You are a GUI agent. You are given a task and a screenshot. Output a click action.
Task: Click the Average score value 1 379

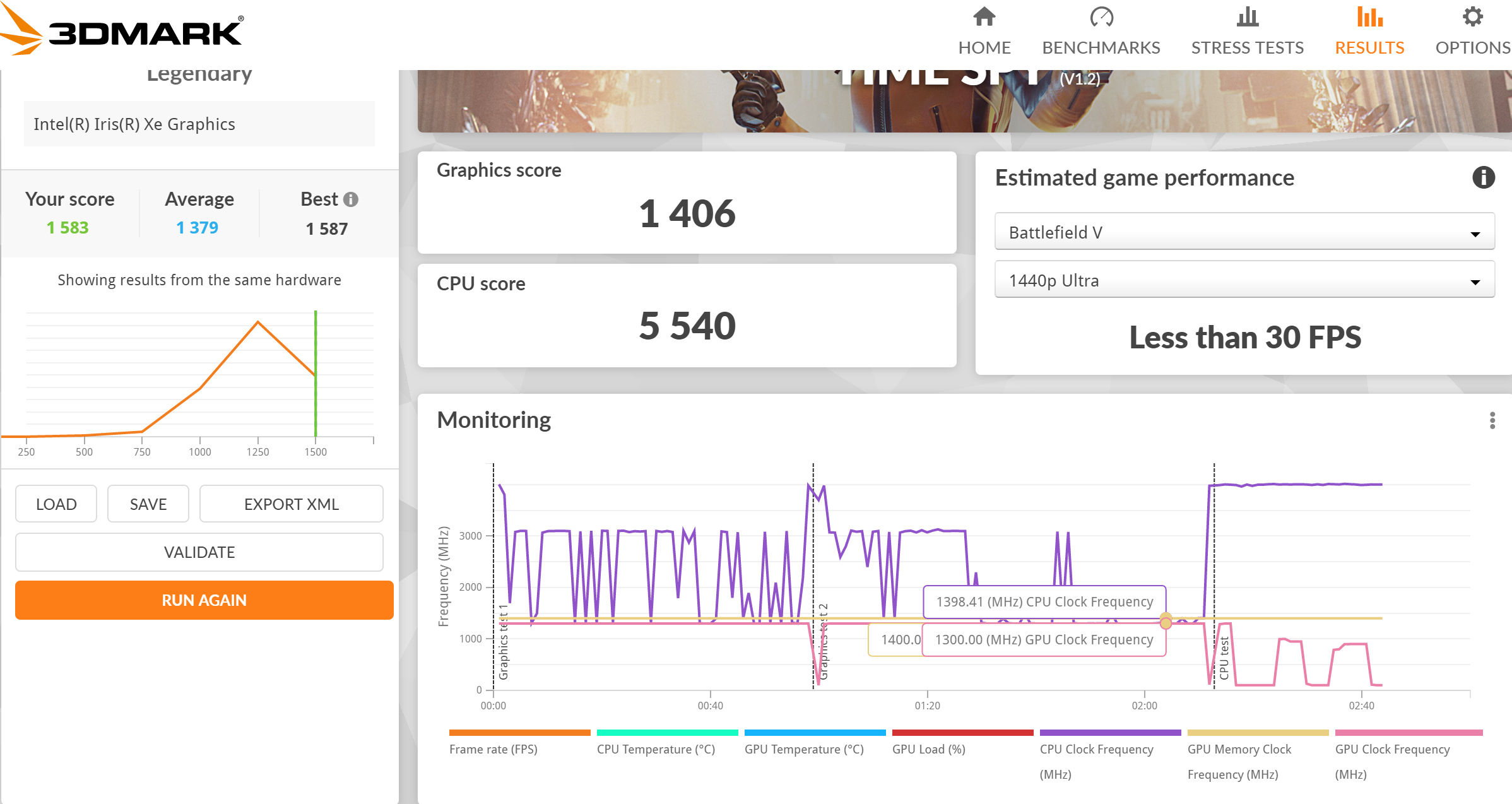(x=197, y=228)
